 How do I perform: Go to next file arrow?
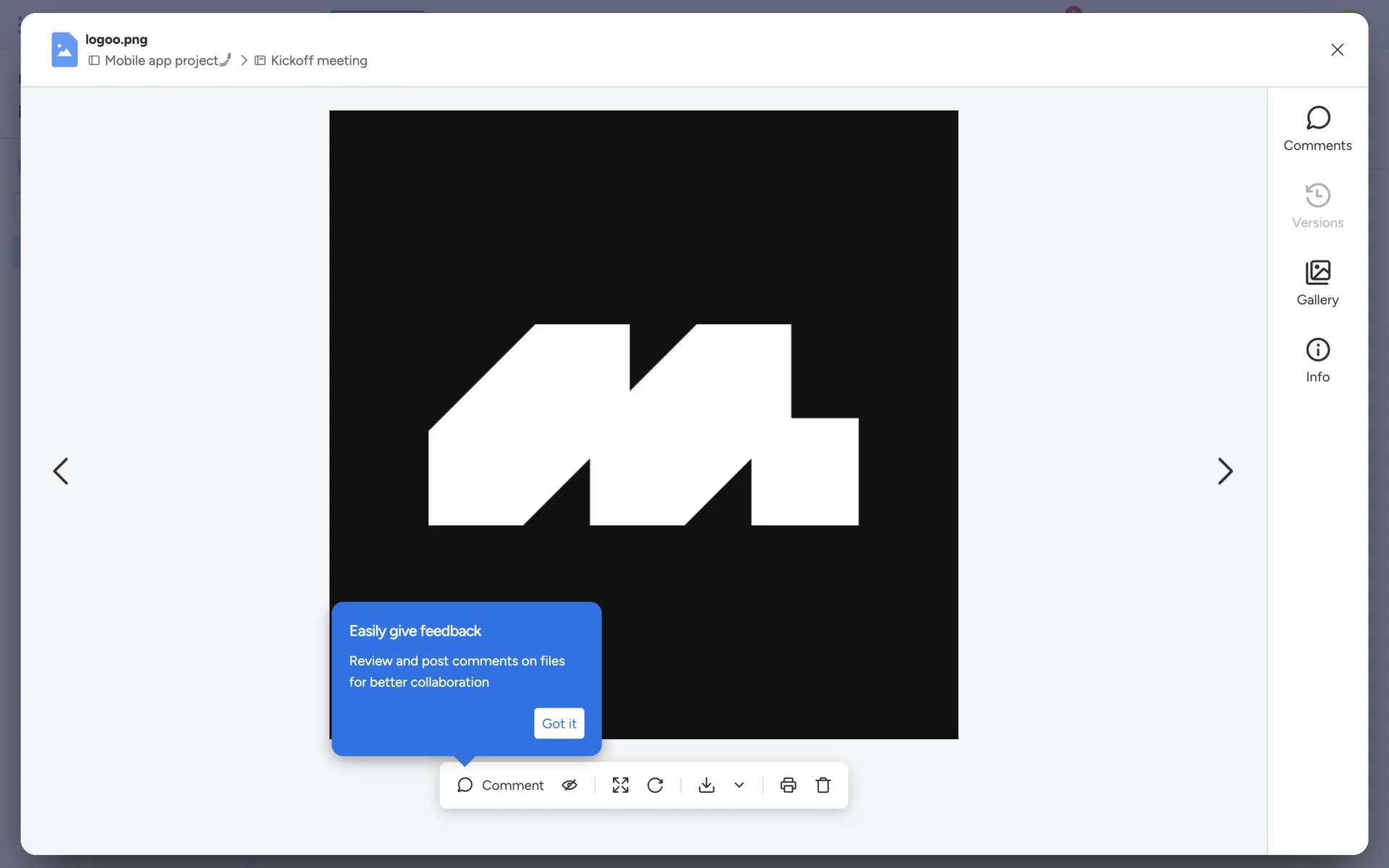(x=1225, y=471)
